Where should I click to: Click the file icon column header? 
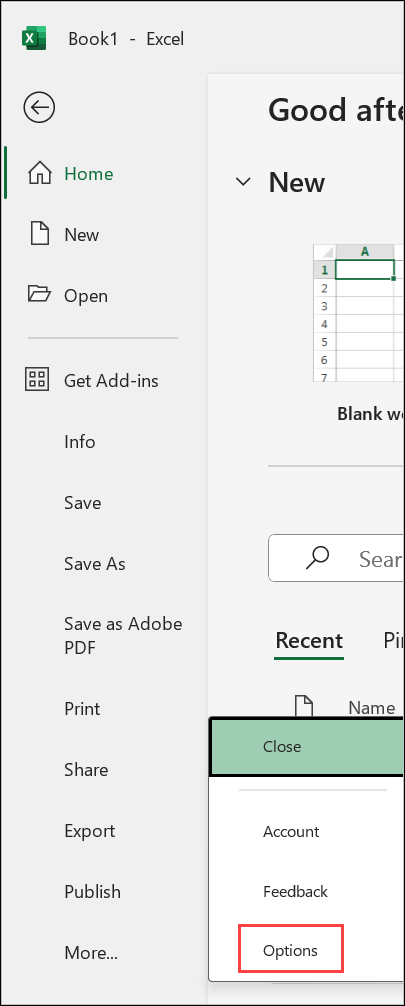pyautogui.click(x=304, y=706)
